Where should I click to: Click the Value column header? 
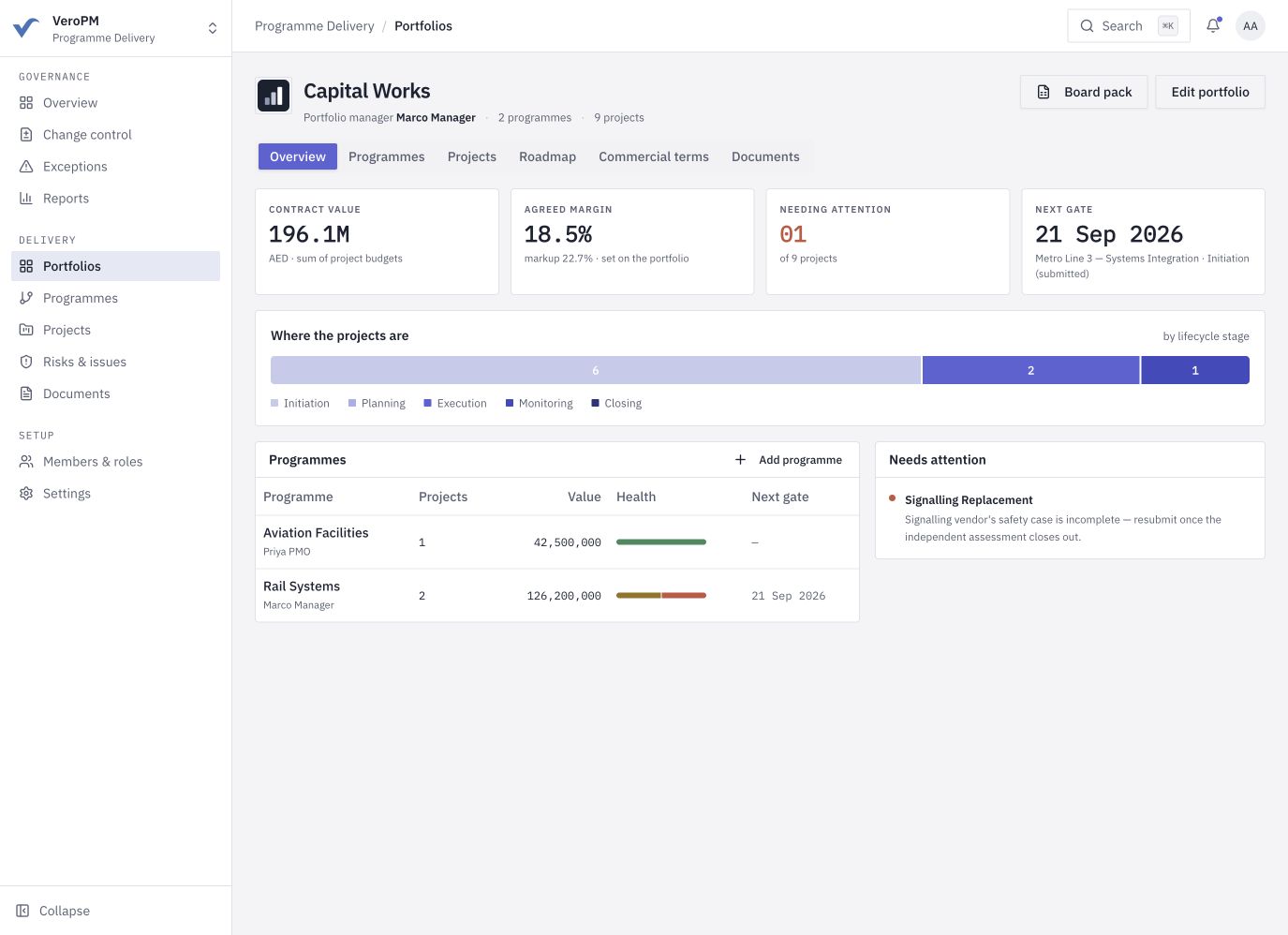(585, 497)
